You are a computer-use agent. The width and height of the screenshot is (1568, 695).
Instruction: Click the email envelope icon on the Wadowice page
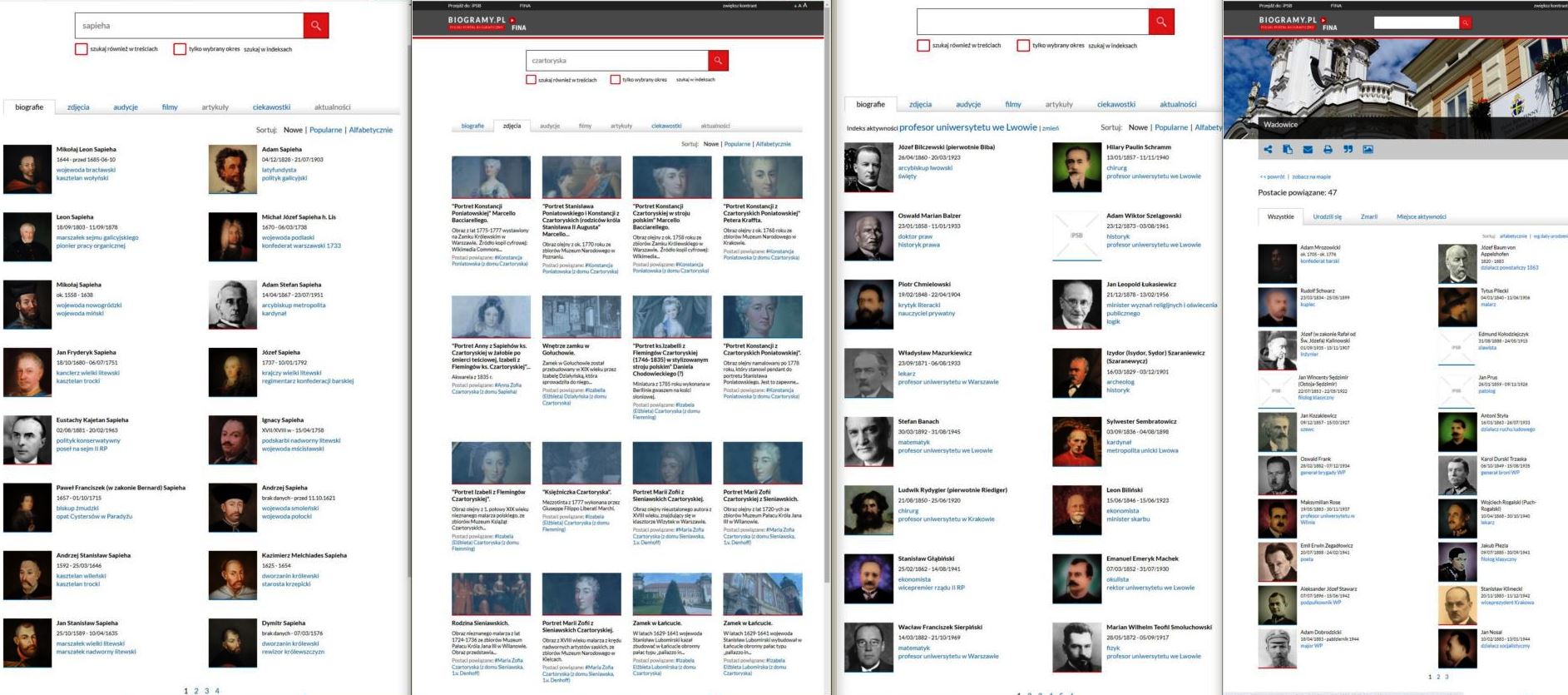1308,150
